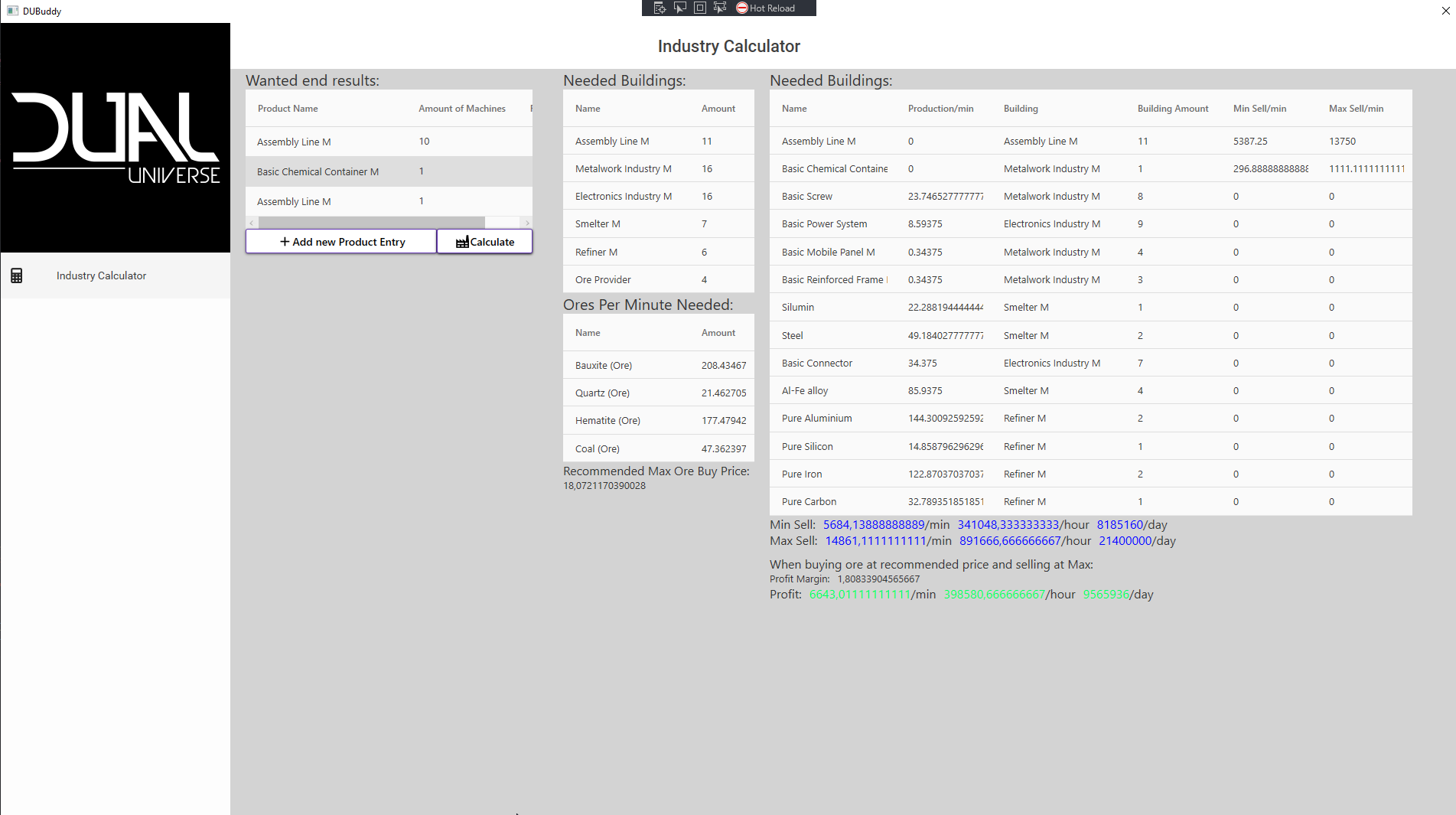Click the Min Sell/min column header
The image size is (1456, 815).
1259,109
